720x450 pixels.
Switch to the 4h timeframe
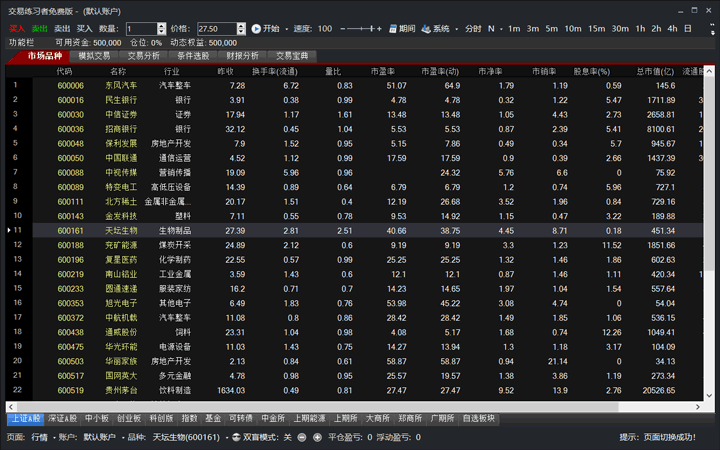coord(672,28)
